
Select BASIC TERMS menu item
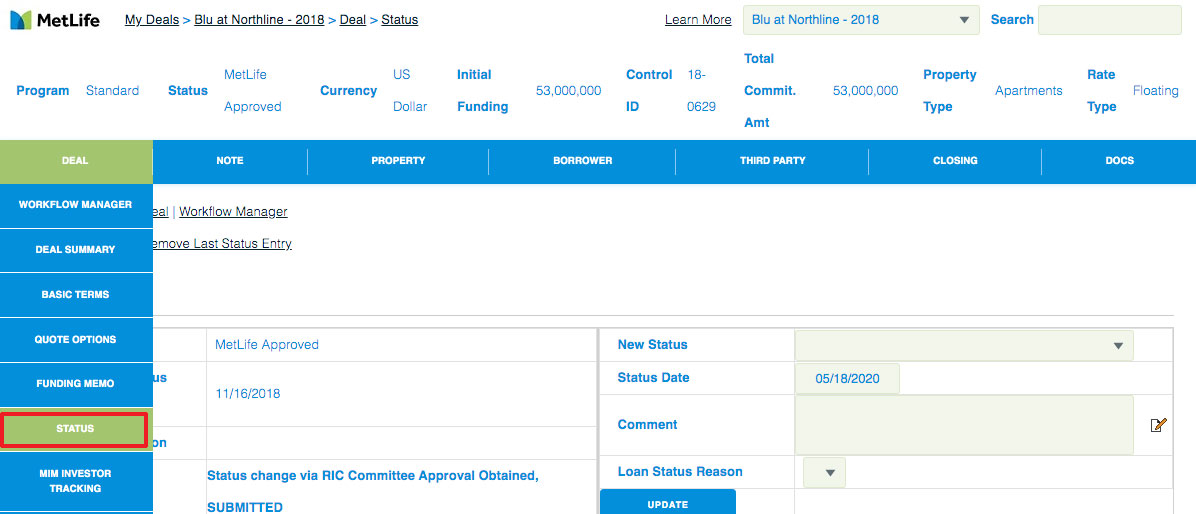point(76,294)
